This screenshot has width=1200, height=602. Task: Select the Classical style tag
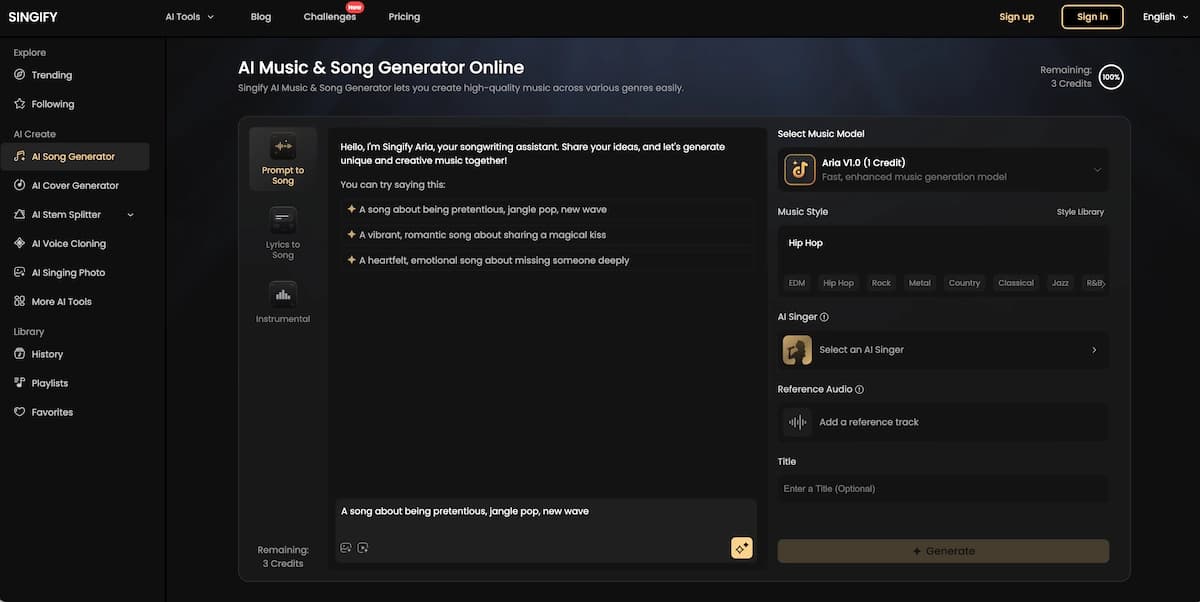[1016, 283]
